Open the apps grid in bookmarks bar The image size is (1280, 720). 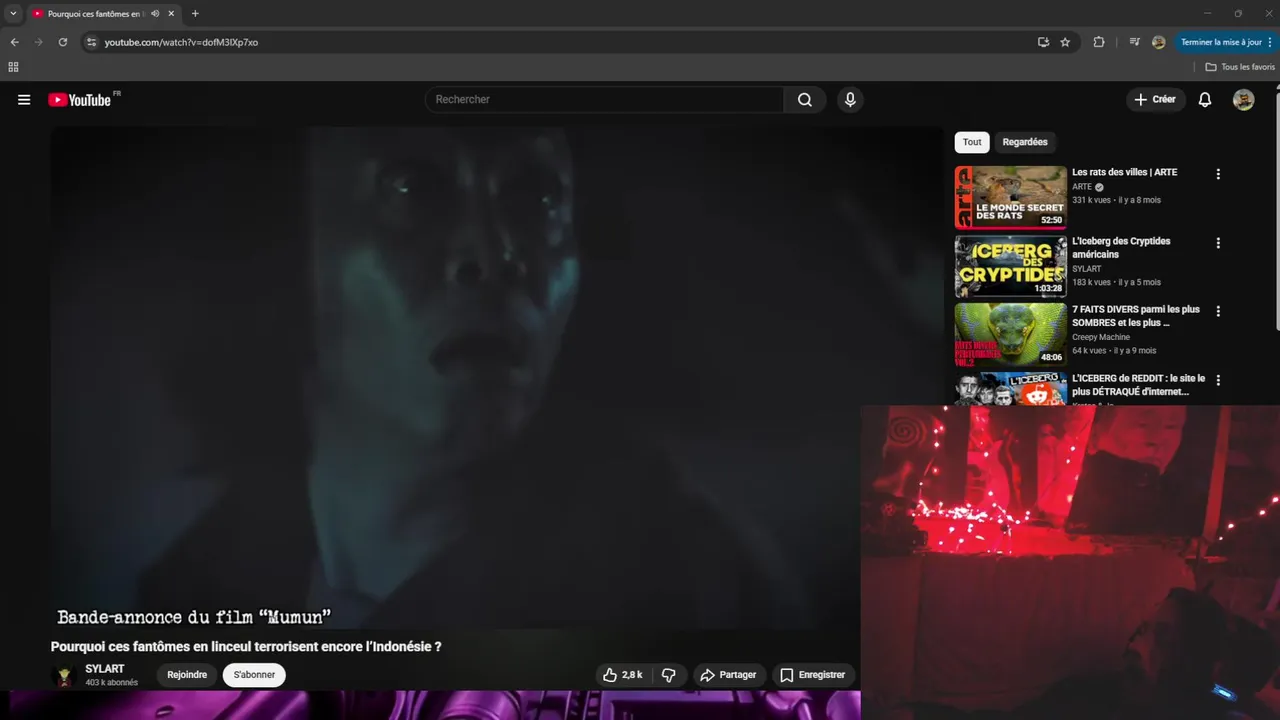click(x=13, y=67)
